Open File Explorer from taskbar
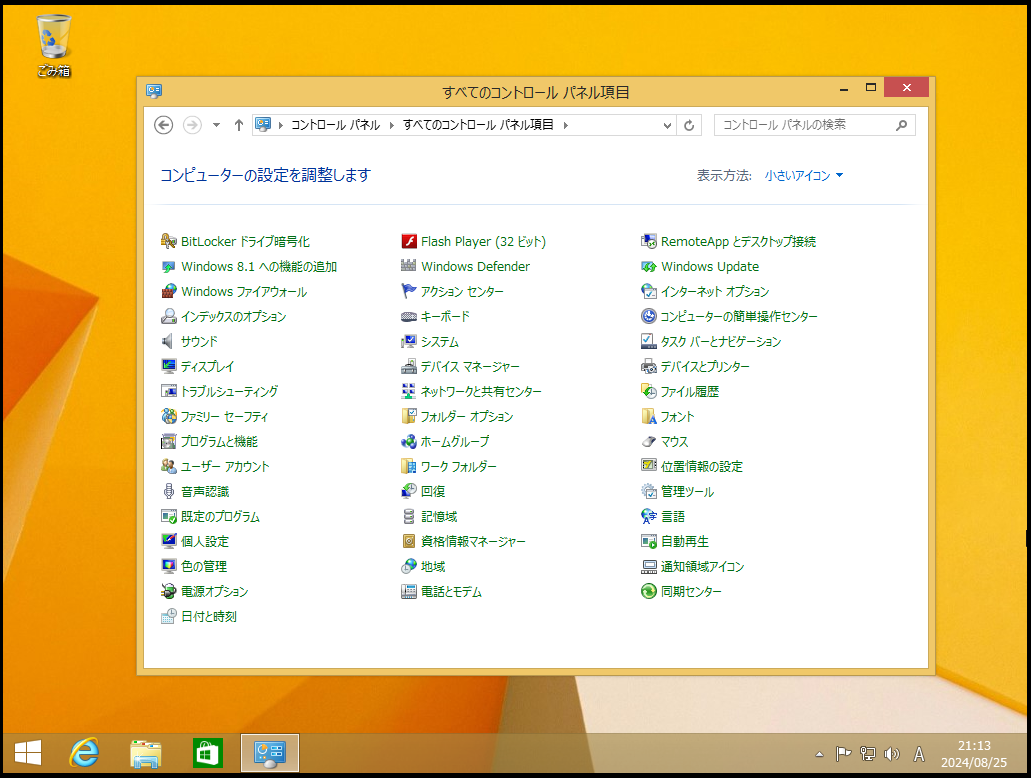The image size is (1031, 778). pos(145,754)
